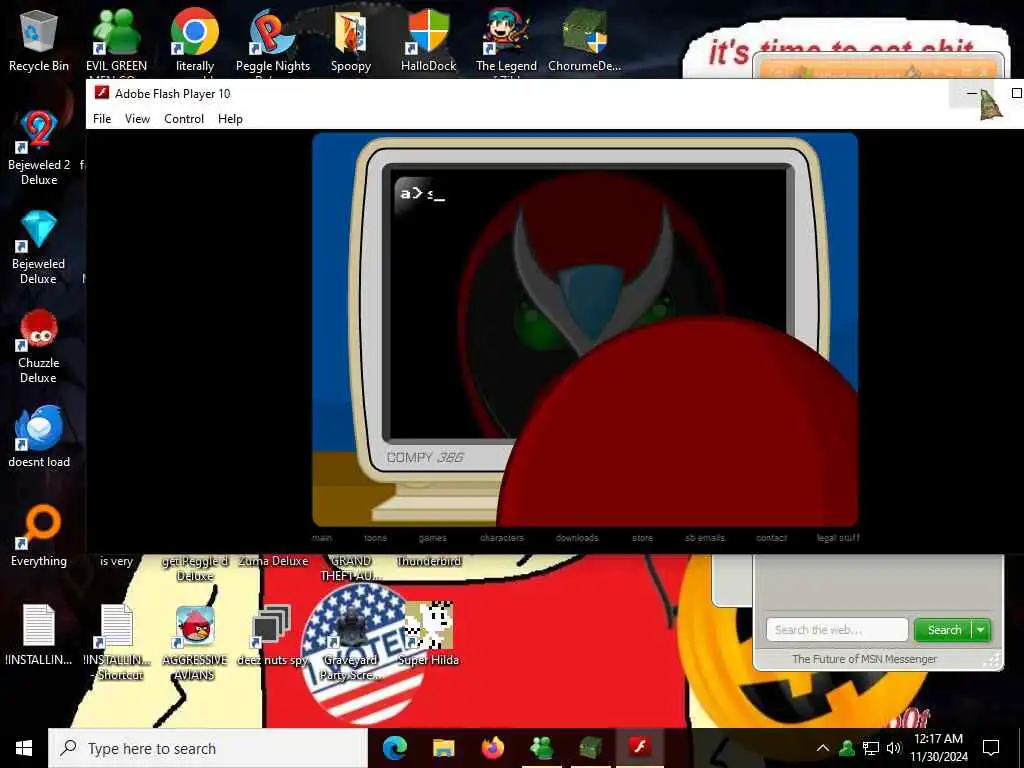Open File Explorer from the taskbar

coord(443,748)
